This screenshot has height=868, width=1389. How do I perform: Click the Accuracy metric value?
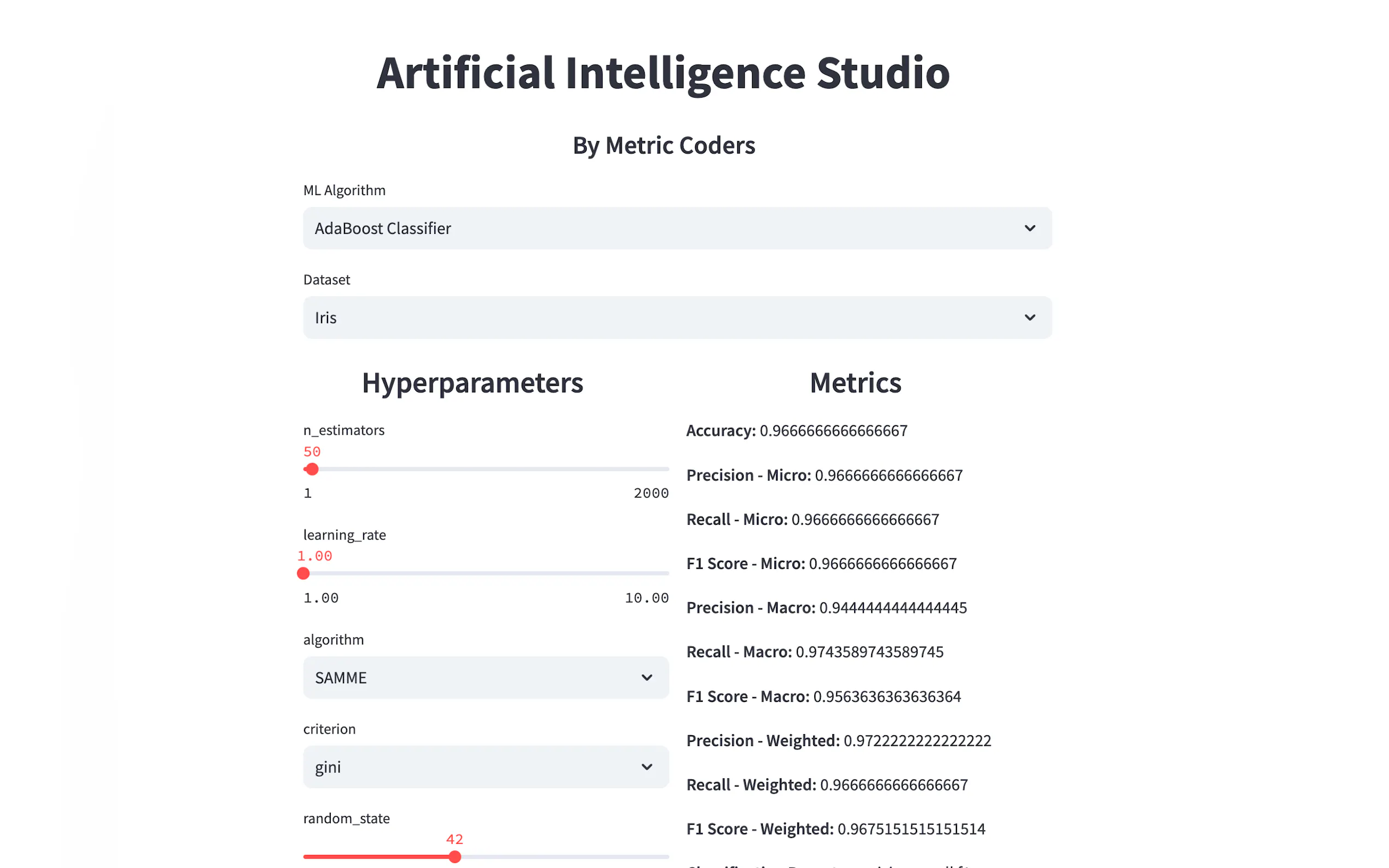coord(833,431)
